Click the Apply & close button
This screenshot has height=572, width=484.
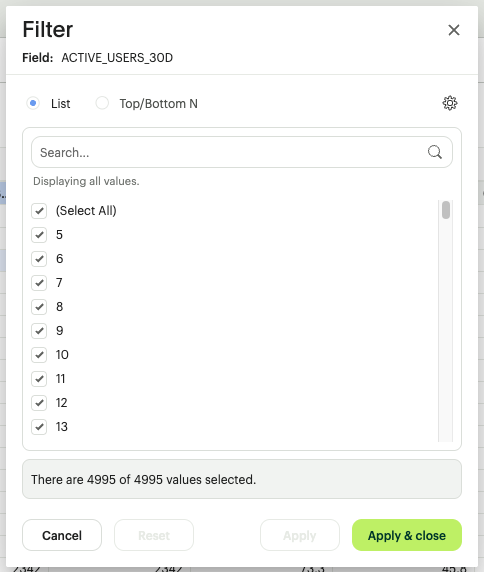click(x=407, y=535)
